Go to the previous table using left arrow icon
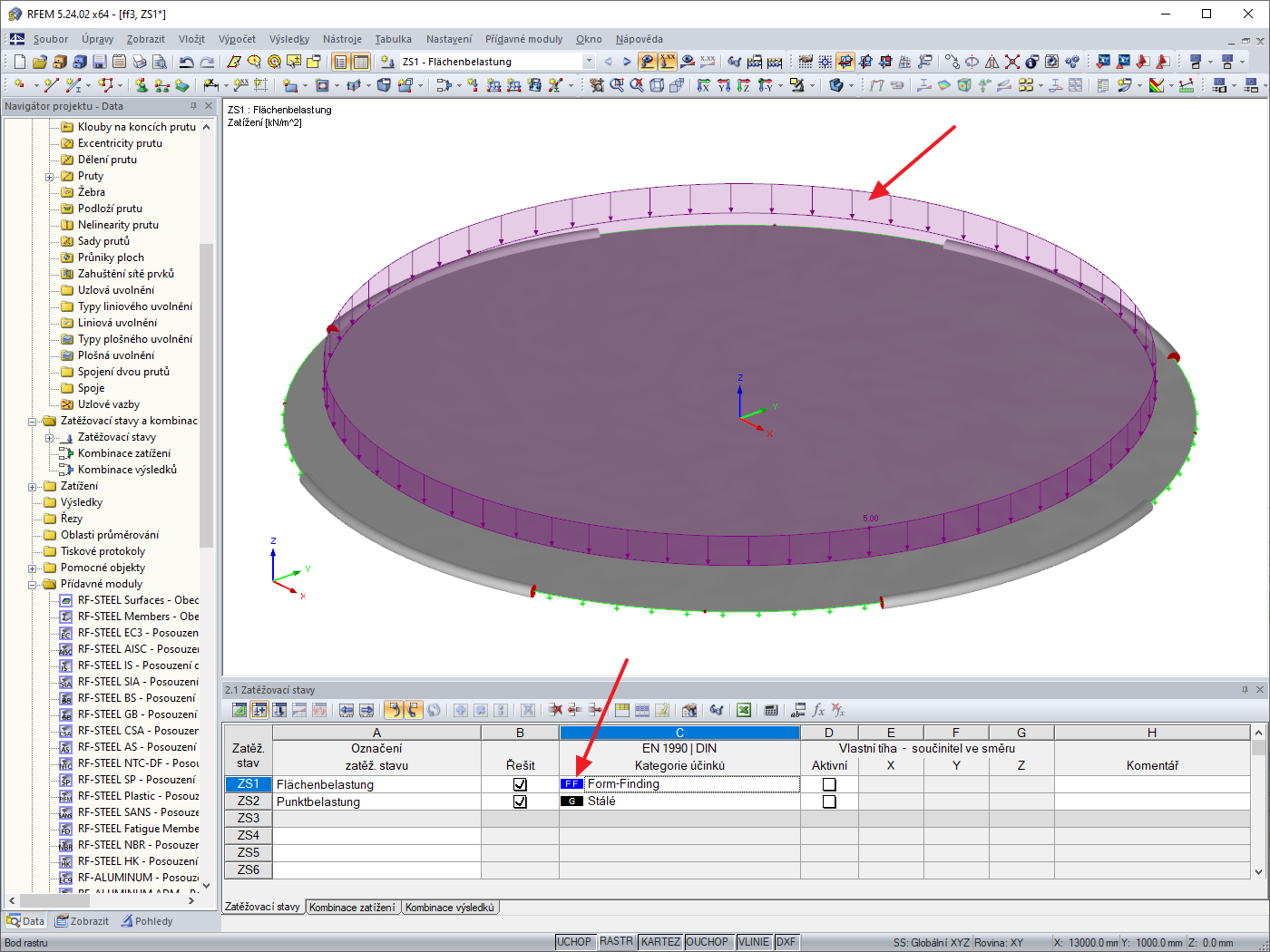This screenshot has width=1270, height=952. [x=347, y=710]
